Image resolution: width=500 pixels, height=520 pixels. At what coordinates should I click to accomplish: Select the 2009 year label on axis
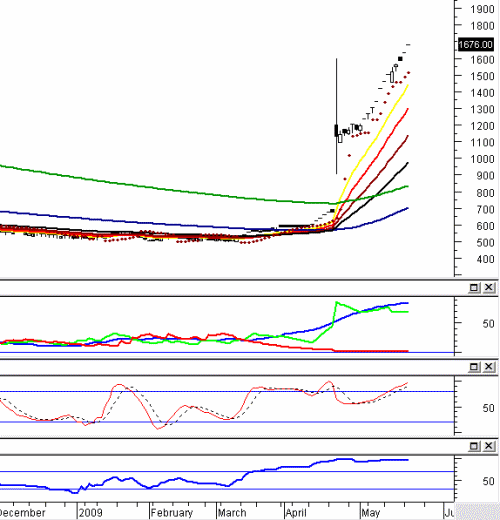pos(91,512)
